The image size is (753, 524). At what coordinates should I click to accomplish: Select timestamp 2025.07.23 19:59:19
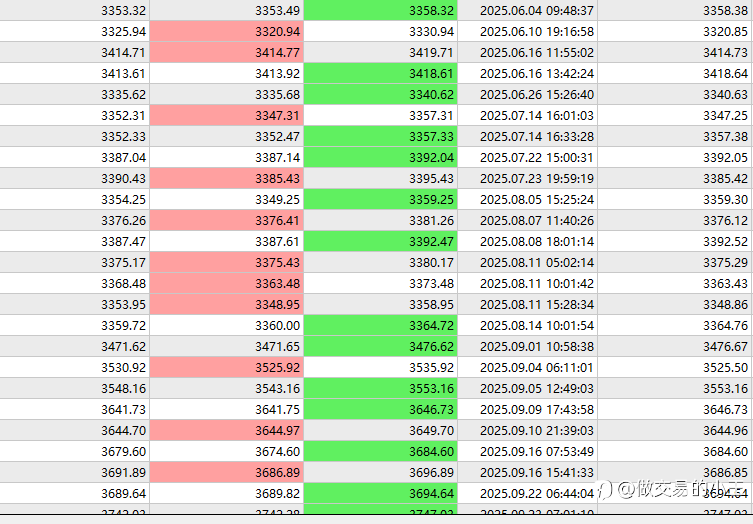click(x=537, y=178)
